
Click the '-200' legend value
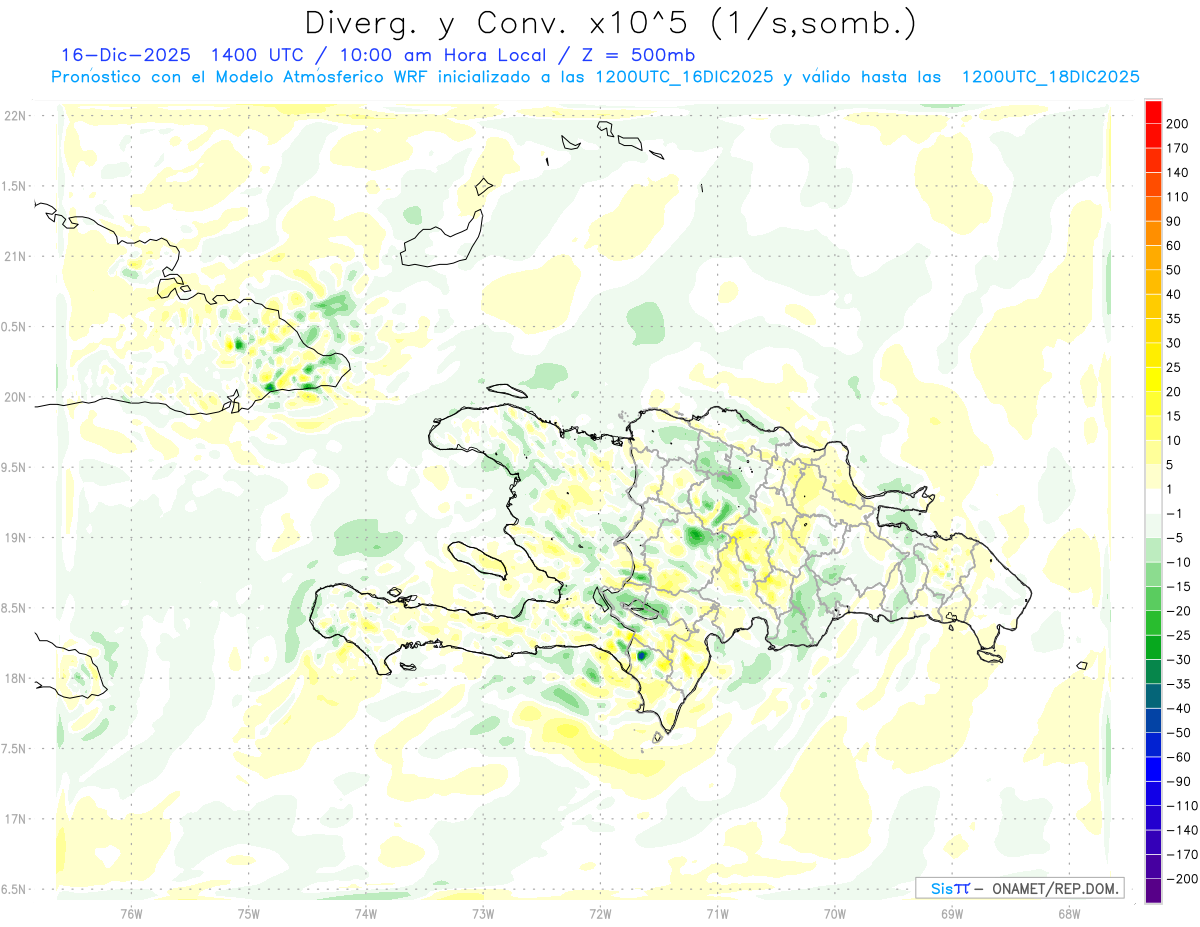[x=1181, y=880]
